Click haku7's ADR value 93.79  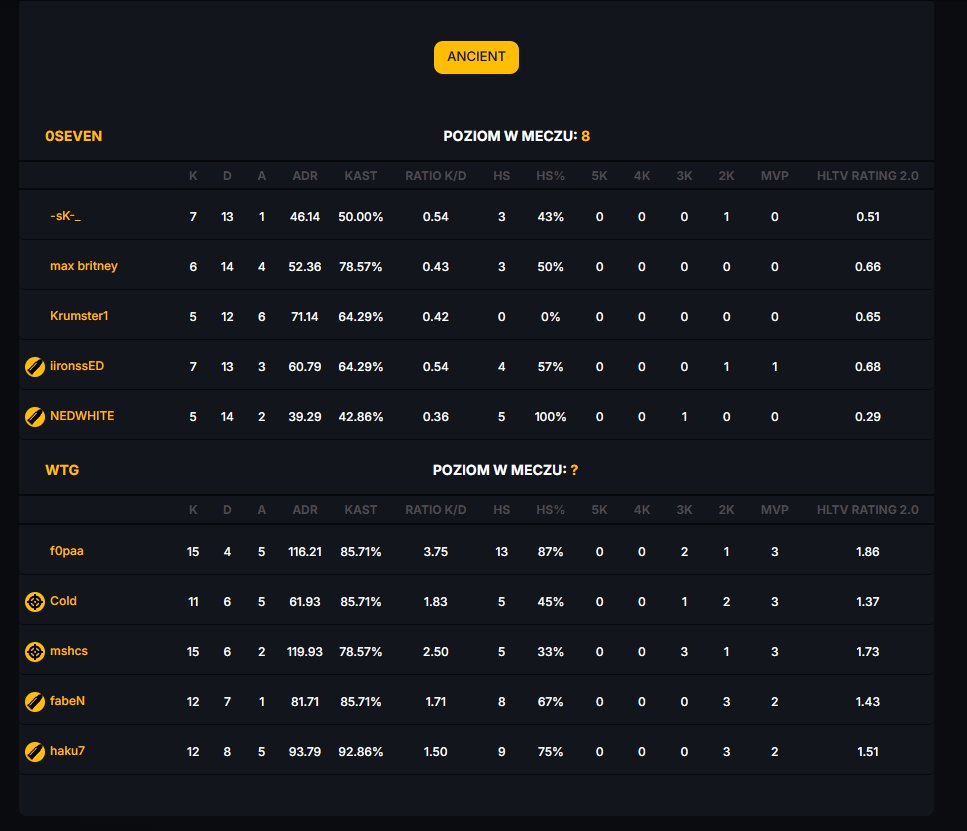[x=305, y=752]
